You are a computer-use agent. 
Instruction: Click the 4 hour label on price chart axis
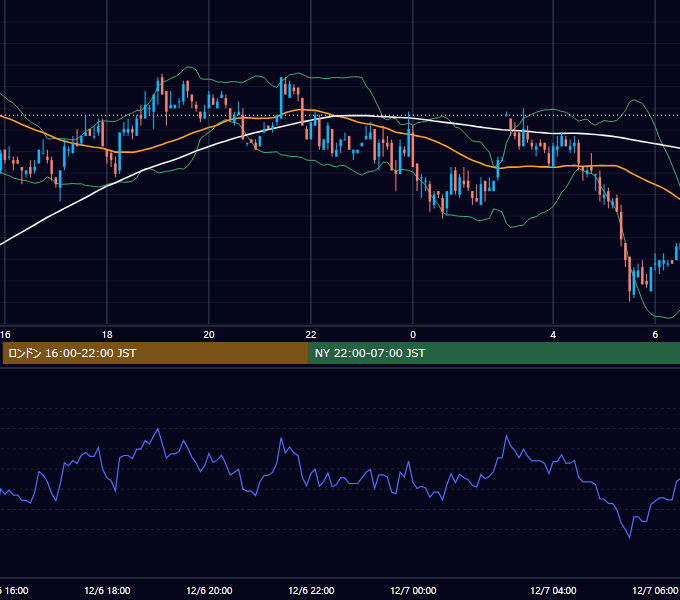553,335
